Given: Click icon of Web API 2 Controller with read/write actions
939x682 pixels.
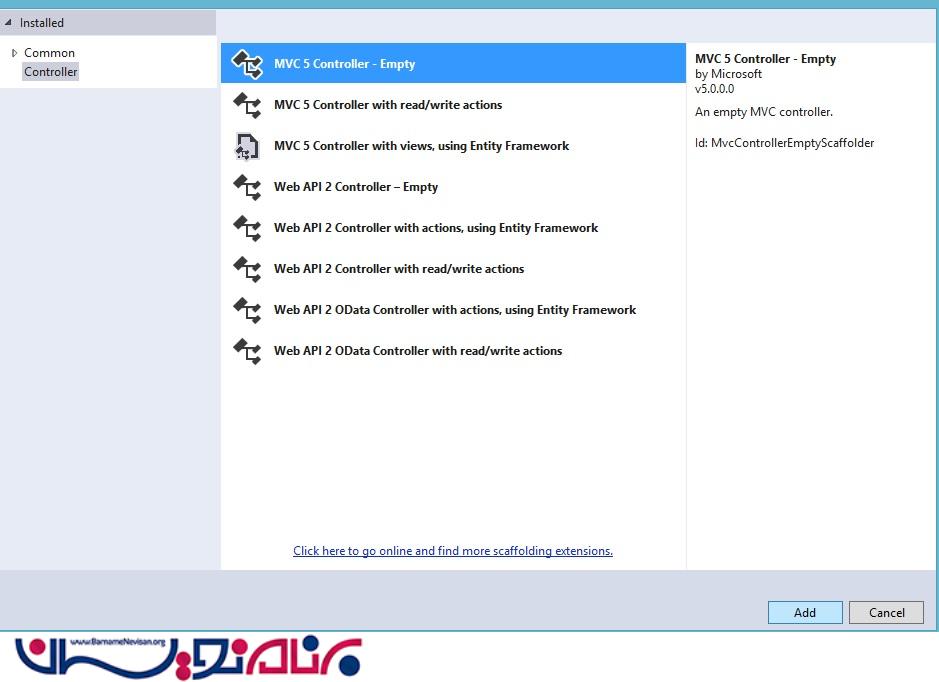Looking at the screenshot, I should point(247,269).
